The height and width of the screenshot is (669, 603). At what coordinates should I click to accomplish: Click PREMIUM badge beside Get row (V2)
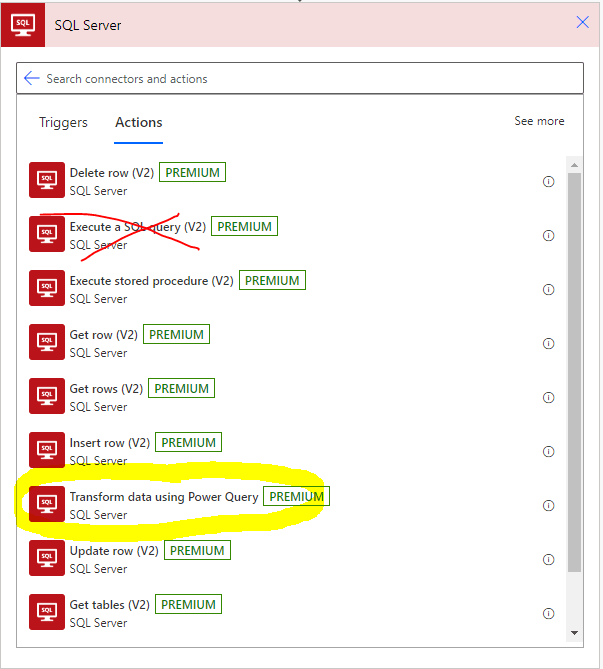tap(176, 334)
